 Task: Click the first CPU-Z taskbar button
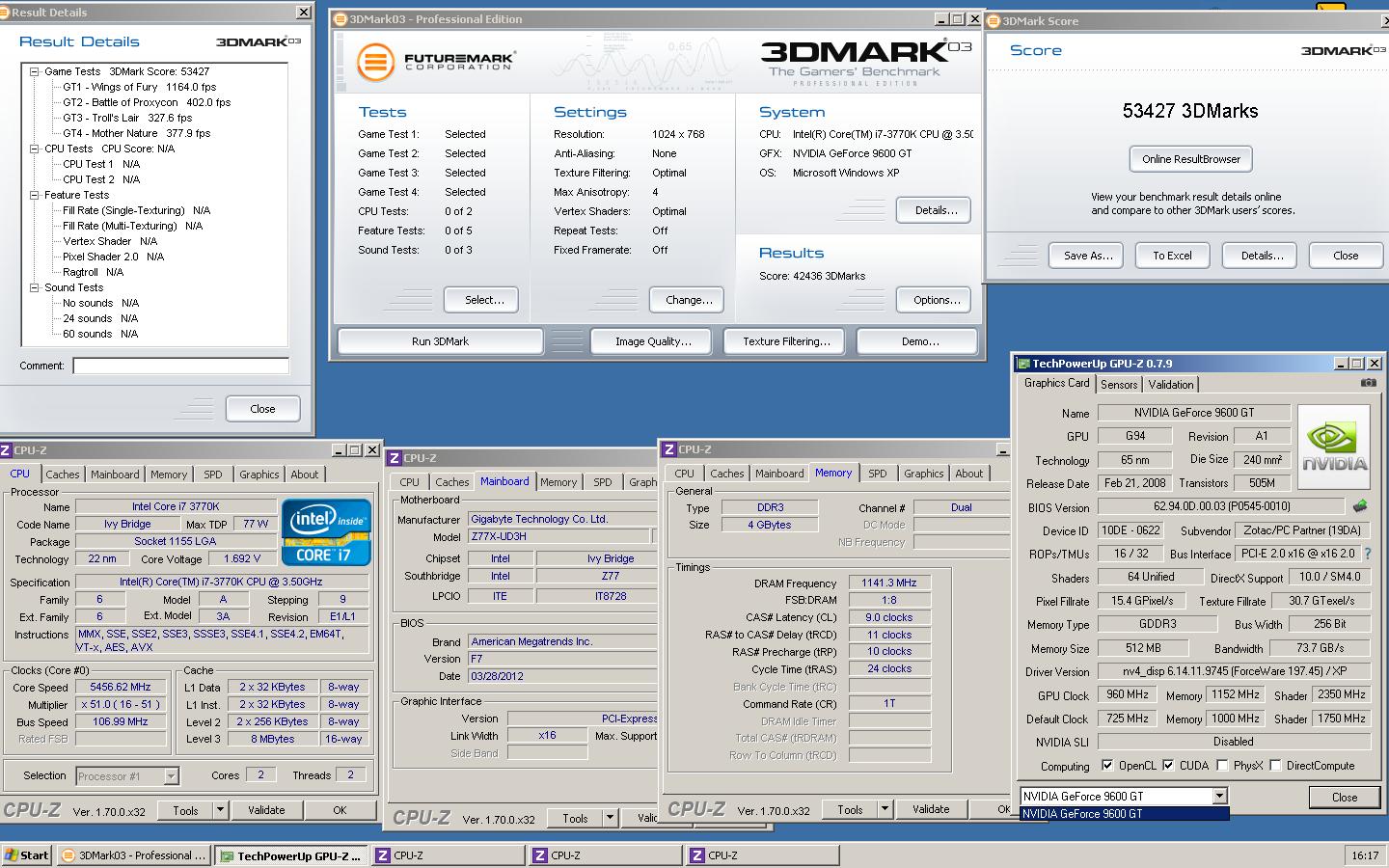pos(449,854)
